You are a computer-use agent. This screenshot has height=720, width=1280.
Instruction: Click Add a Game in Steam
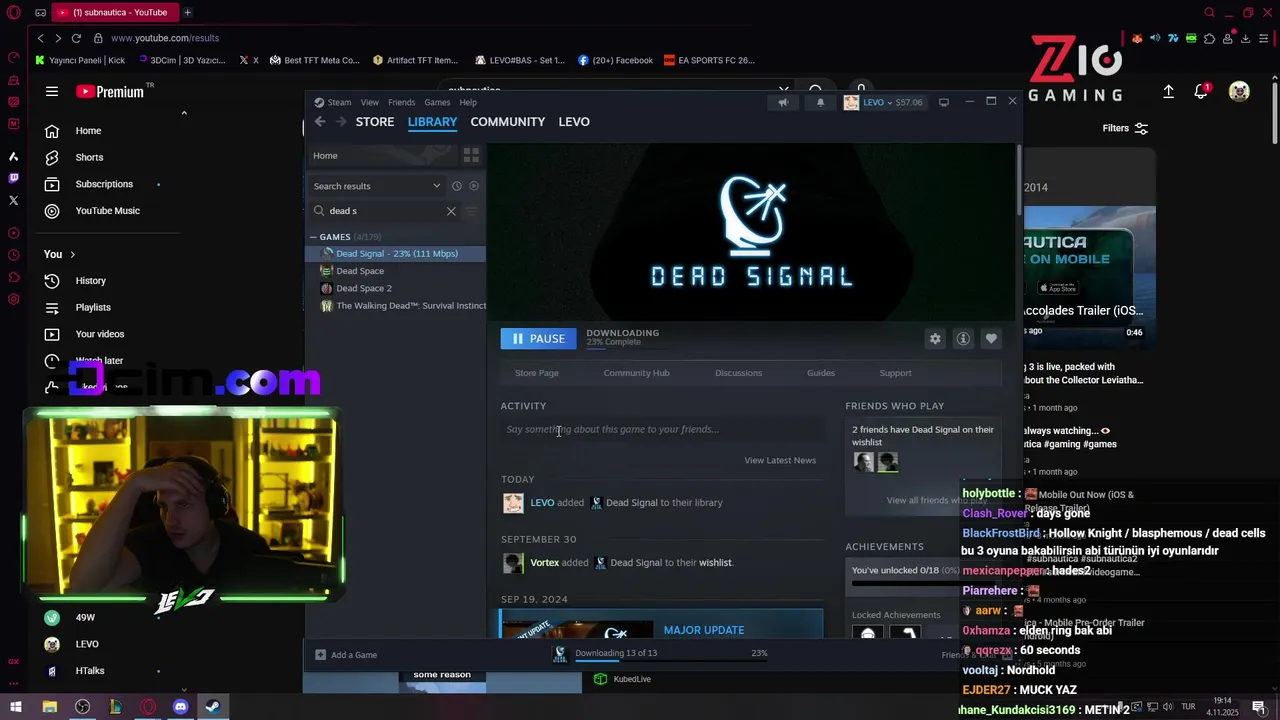[346, 655]
